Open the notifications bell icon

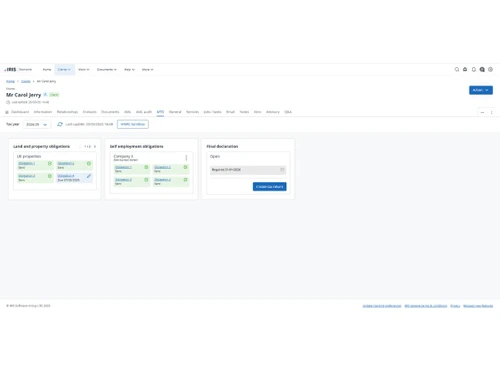coord(474,69)
